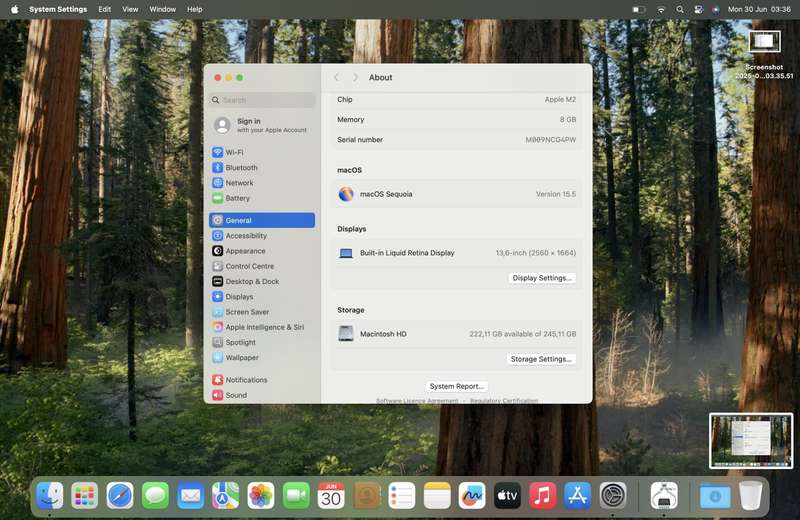
Task: Open the Apple menu
Action: point(14,9)
